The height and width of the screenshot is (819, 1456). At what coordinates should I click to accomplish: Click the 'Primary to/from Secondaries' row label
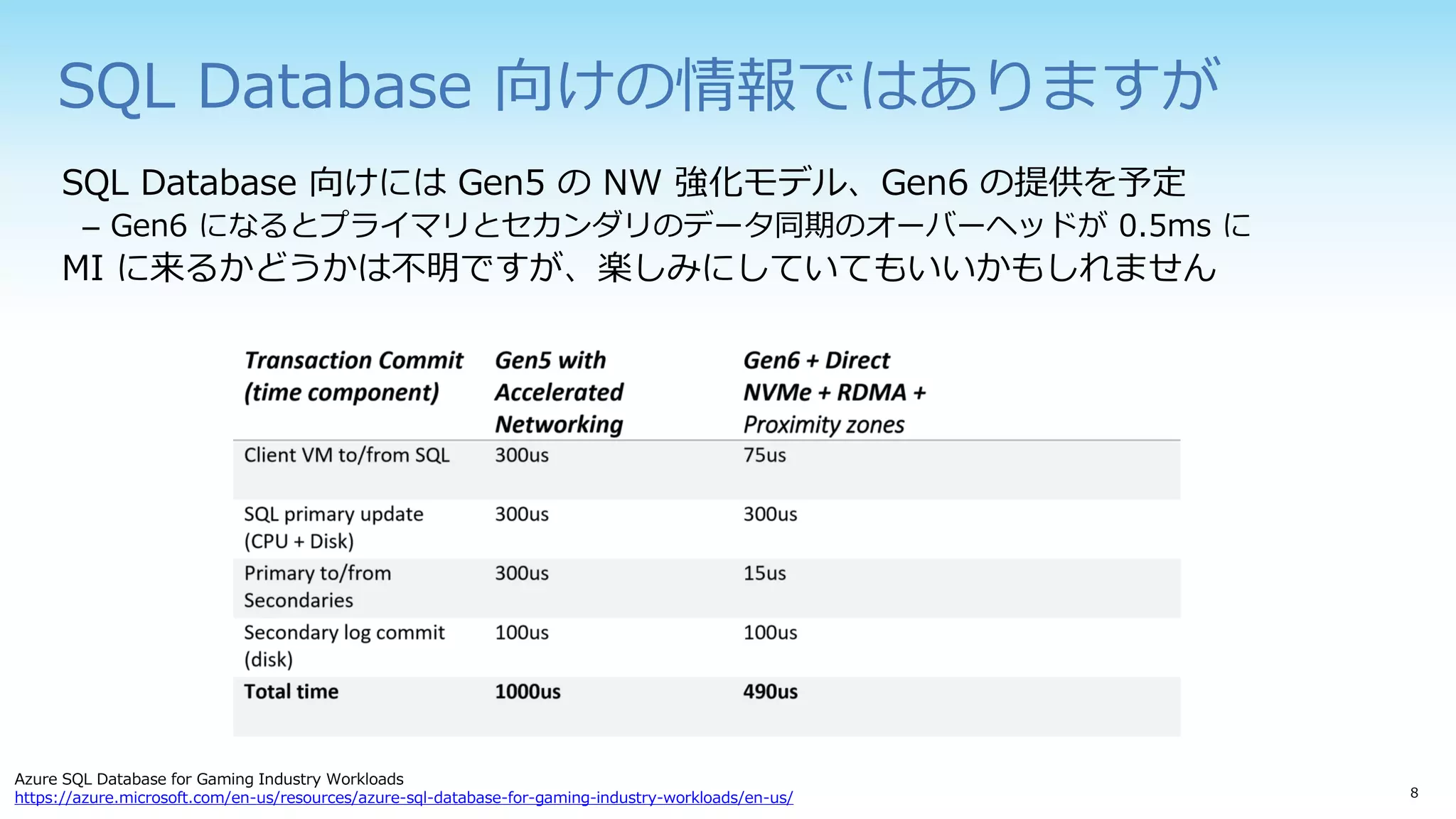tap(317, 587)
